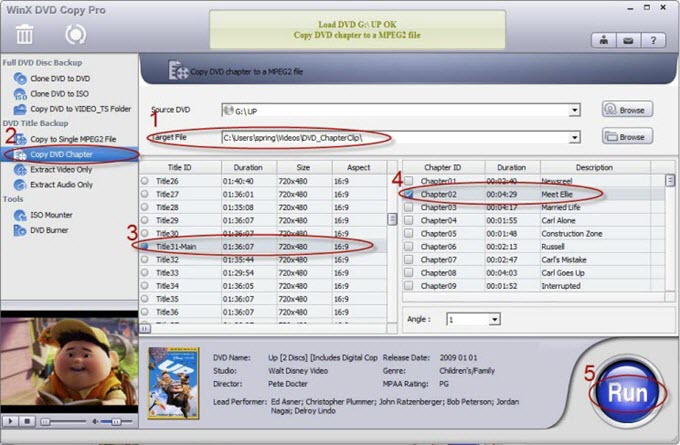
Task: Select Clone DVD to DVD
Action: pyautogui.click(x=60, y=79)
